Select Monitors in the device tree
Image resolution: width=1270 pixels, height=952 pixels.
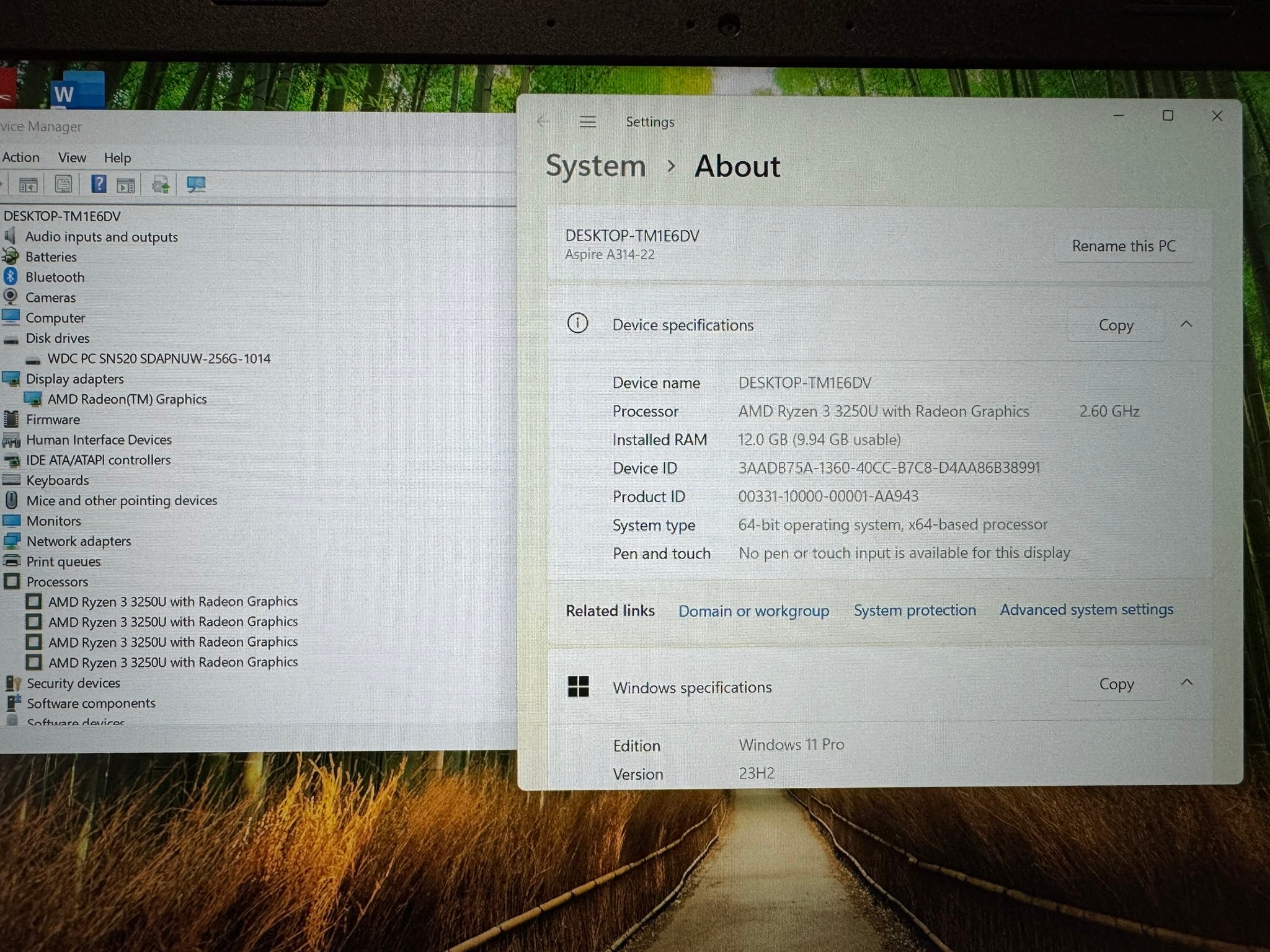[x=53, y=521]
